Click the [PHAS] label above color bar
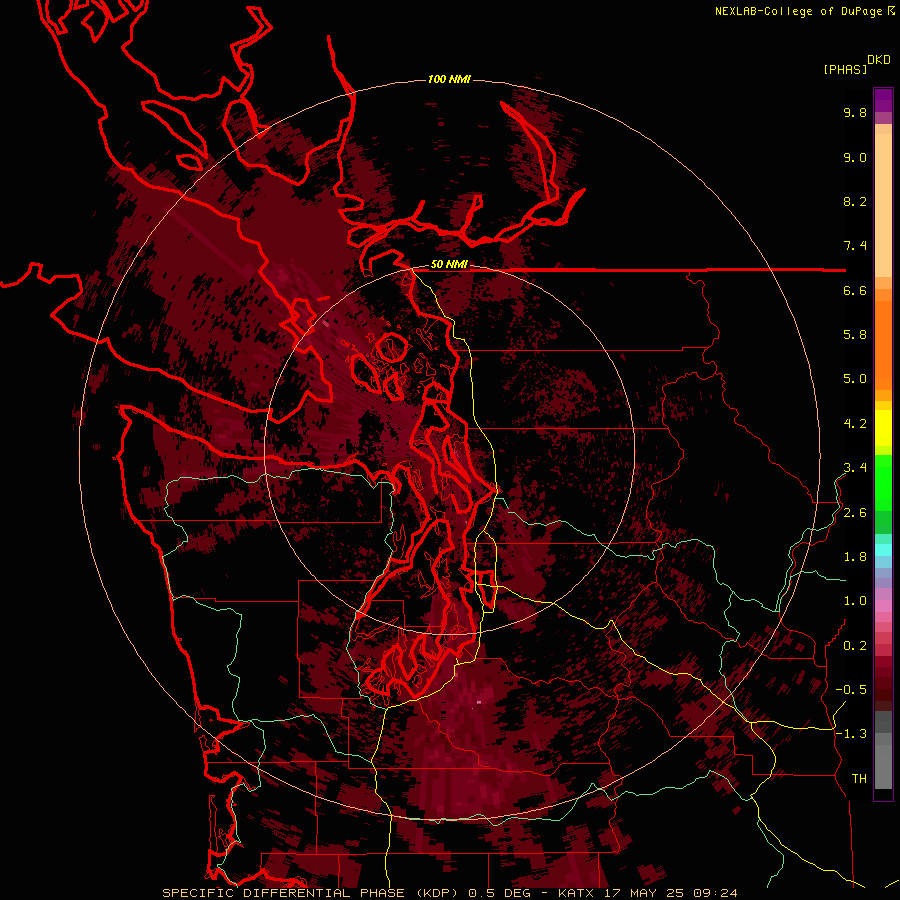Viewport: 900px width, 900px height. [x=845, y=69]
